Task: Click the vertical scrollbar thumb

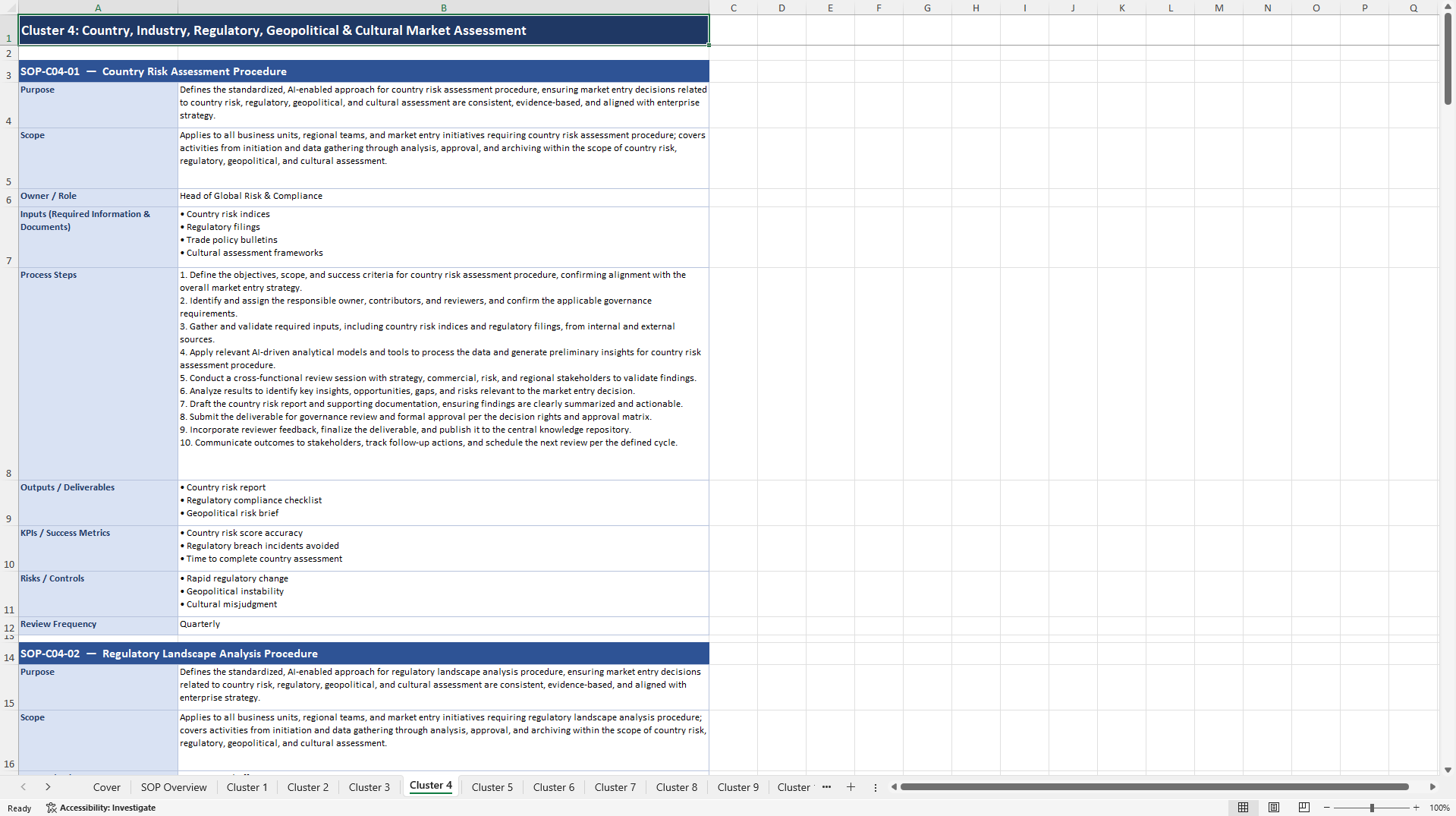Action: click(1448, 59)
